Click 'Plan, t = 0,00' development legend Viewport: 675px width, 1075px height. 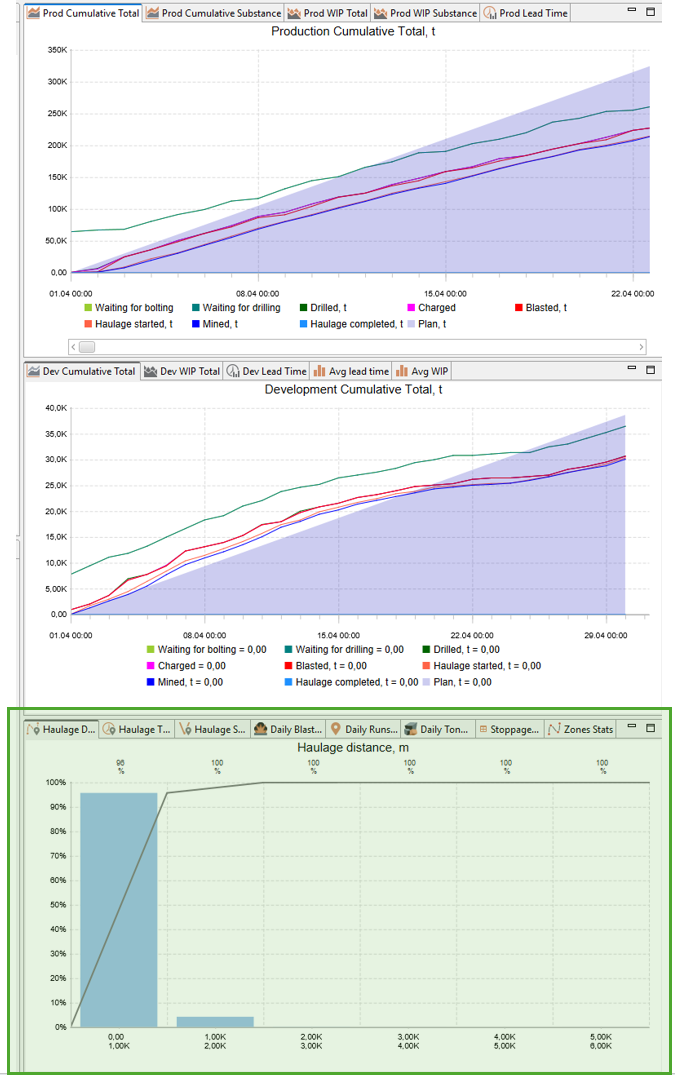coord(456,682)
